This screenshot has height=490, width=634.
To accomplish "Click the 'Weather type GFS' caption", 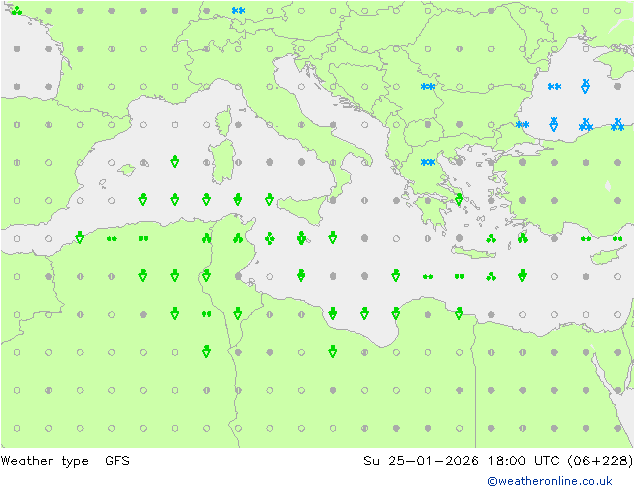I will tap(65, 461).
